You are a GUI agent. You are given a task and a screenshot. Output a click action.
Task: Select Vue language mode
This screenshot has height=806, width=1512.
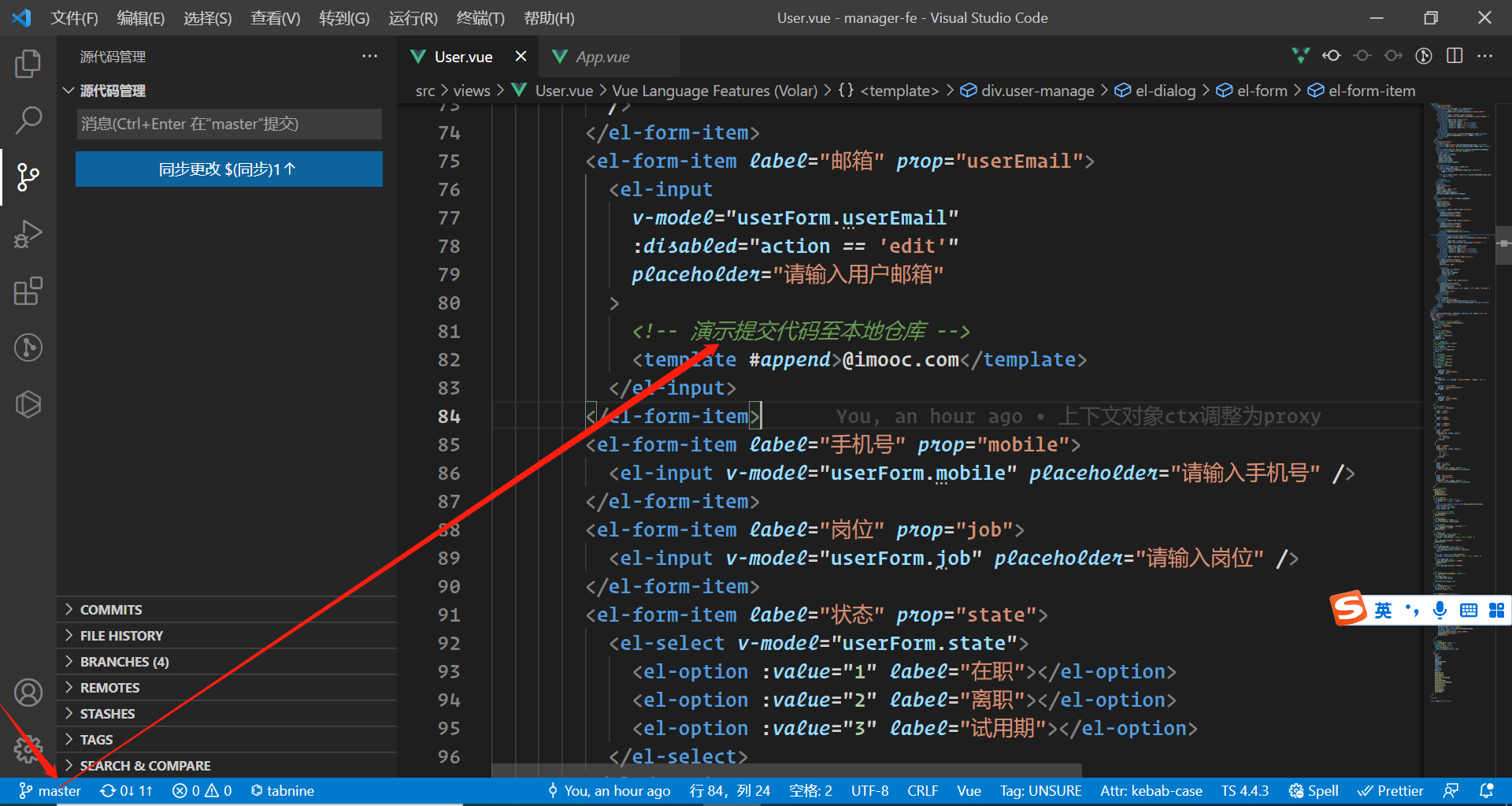[969, 791]
